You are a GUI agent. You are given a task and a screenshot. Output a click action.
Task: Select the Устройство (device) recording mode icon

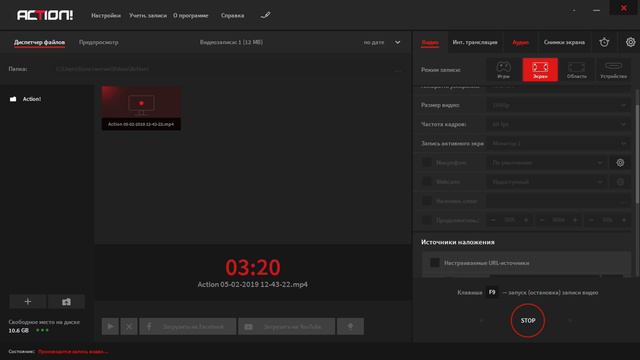(613, 70)
